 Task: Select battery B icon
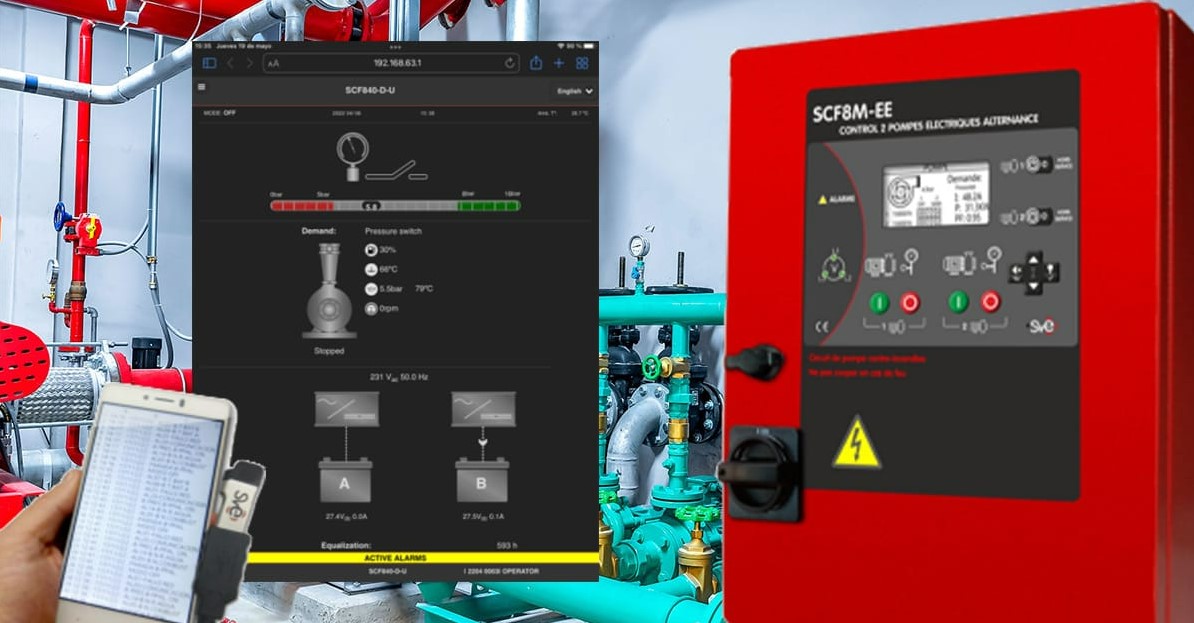(482, 480)
